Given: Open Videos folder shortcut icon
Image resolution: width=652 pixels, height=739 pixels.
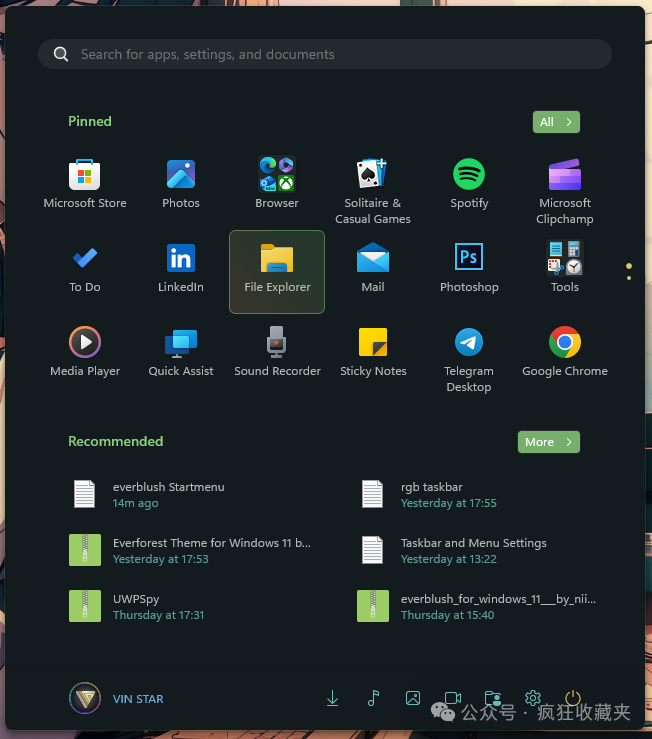Looking at the screenshot, I should click(453, 698).
